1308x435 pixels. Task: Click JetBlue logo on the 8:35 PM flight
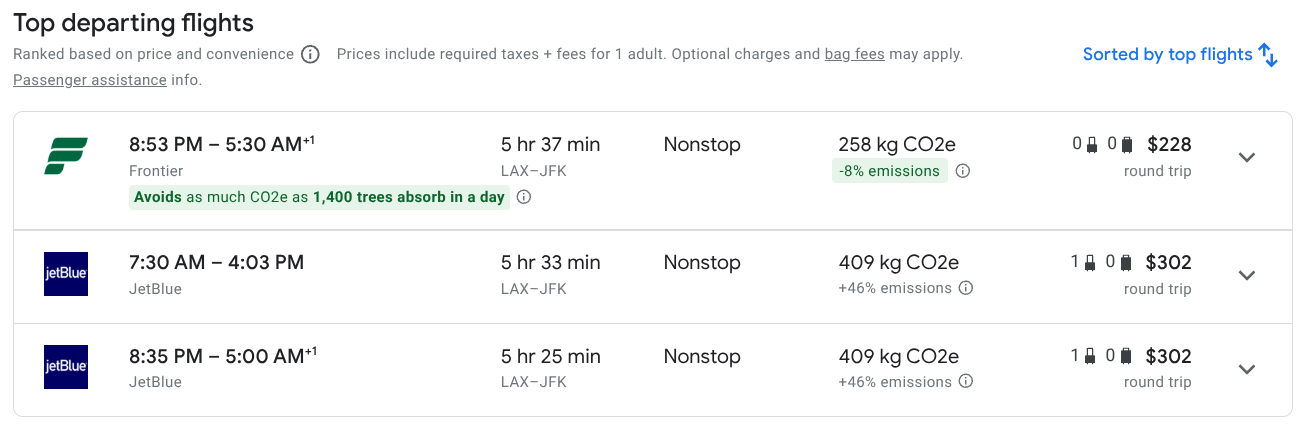coord(66,367)
